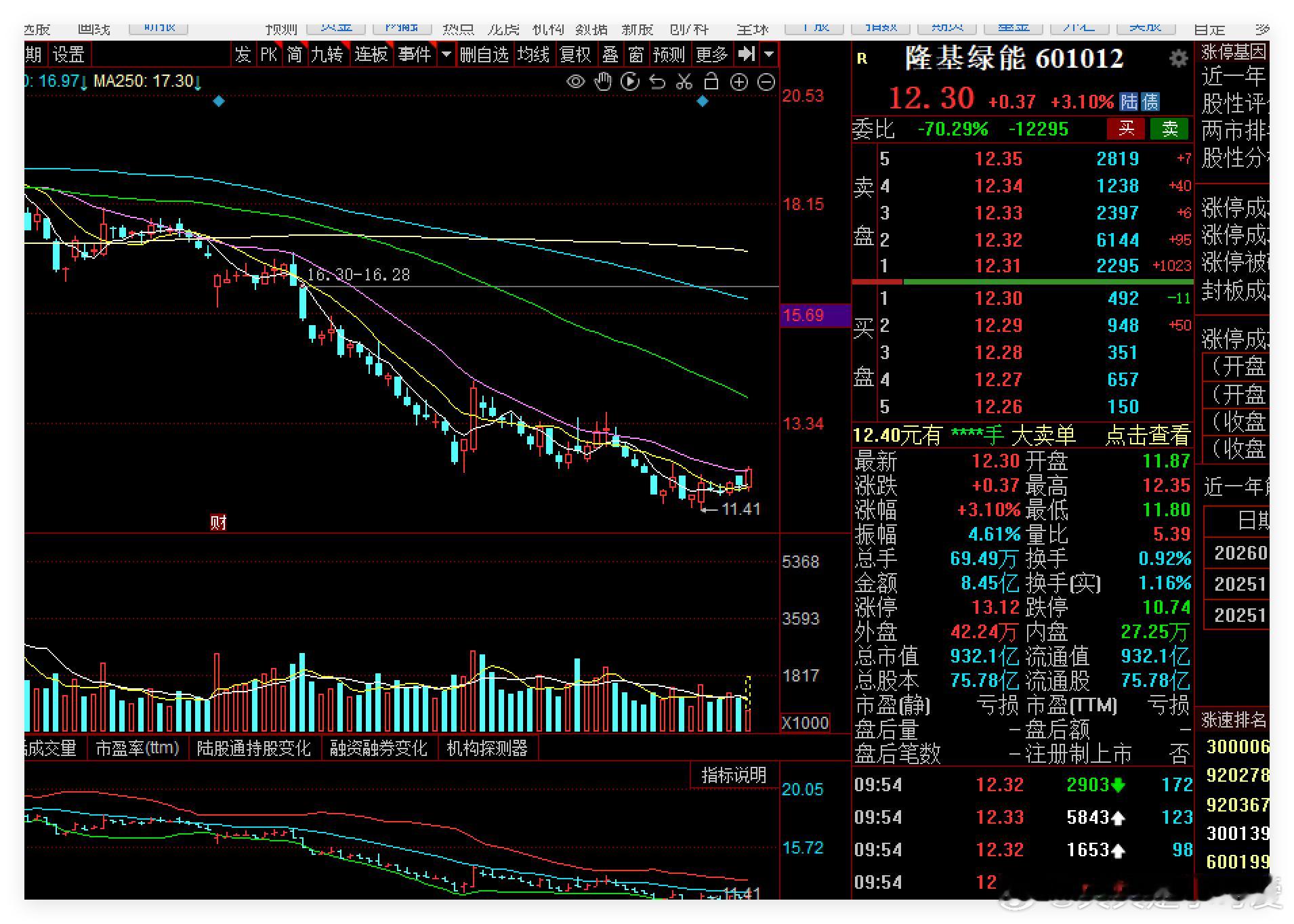Select the hand pan tool icon
This screenshot has height=924, width=1294.
[x=602, y=82]
